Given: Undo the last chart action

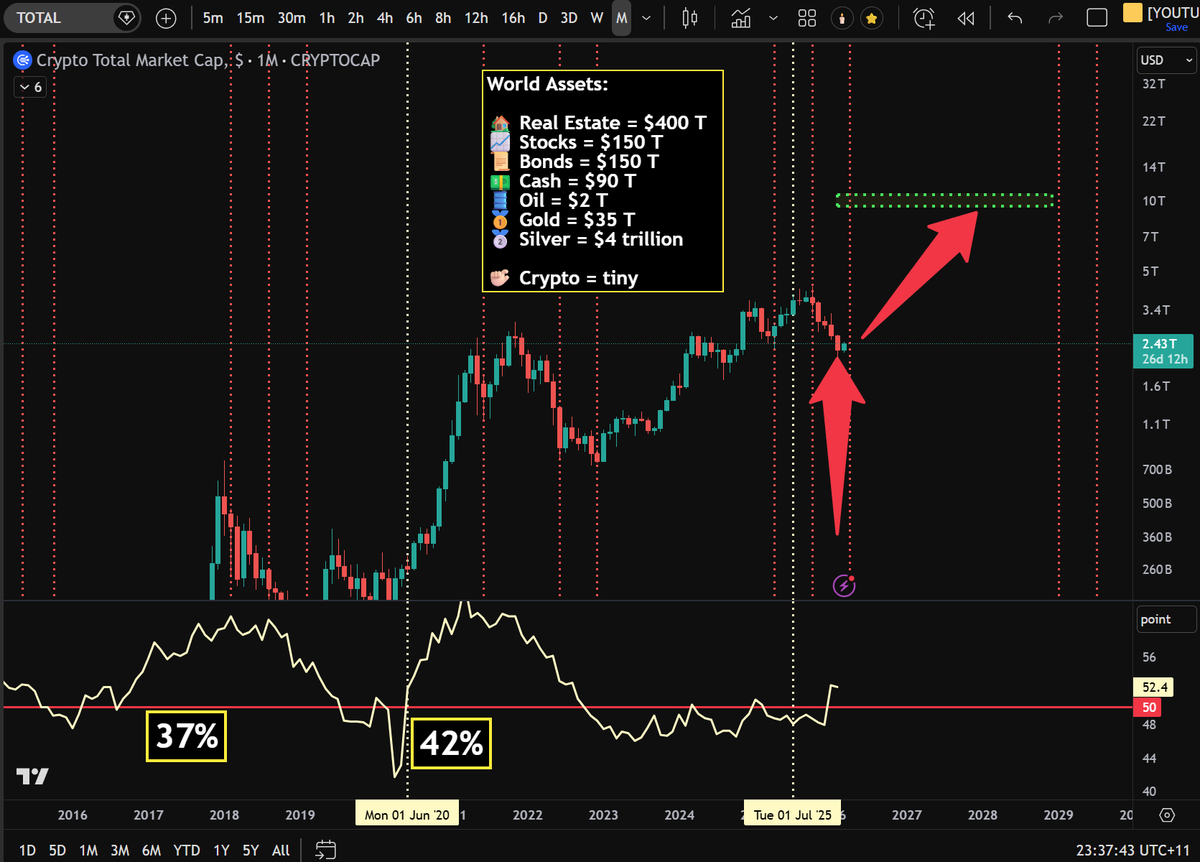Looking at the screenshot, I should point(1013,17).
